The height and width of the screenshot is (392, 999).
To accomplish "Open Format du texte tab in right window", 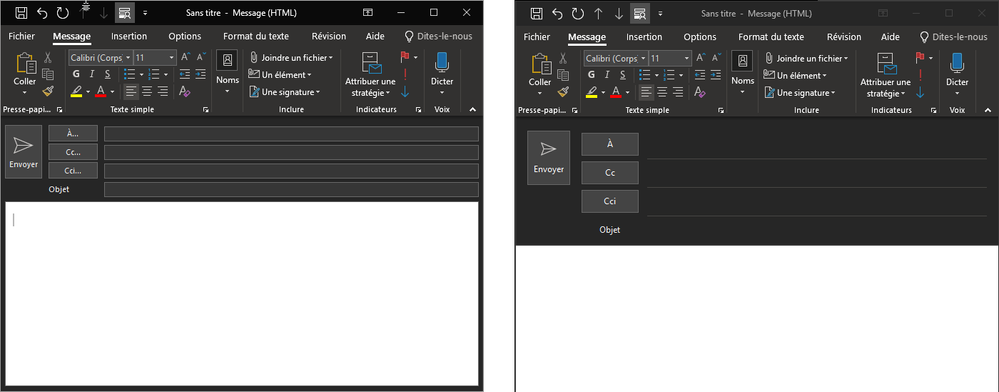I will click(771, 37).
